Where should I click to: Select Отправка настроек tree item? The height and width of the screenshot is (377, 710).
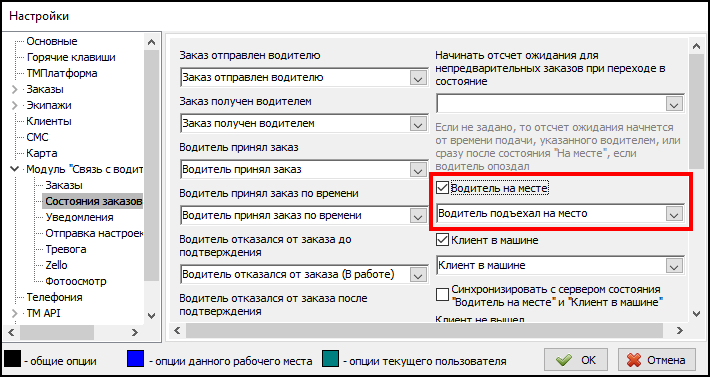tap(94, 234)
